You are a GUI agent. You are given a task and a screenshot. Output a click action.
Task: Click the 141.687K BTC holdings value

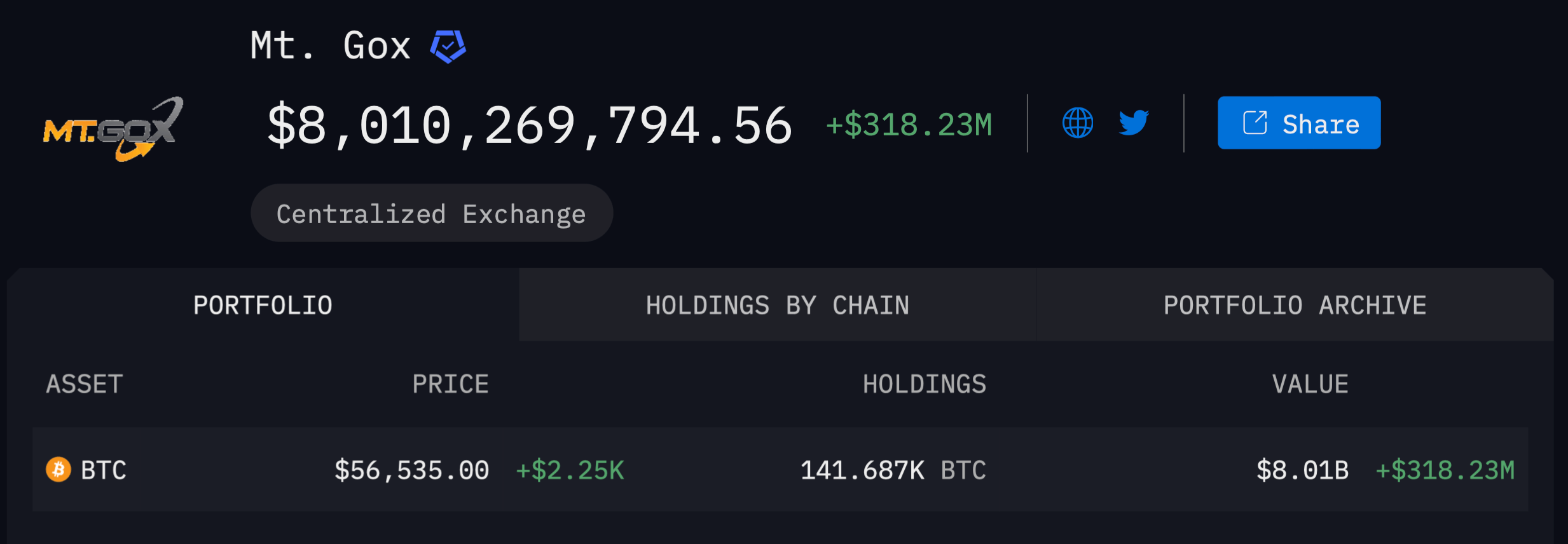point(893,470)
